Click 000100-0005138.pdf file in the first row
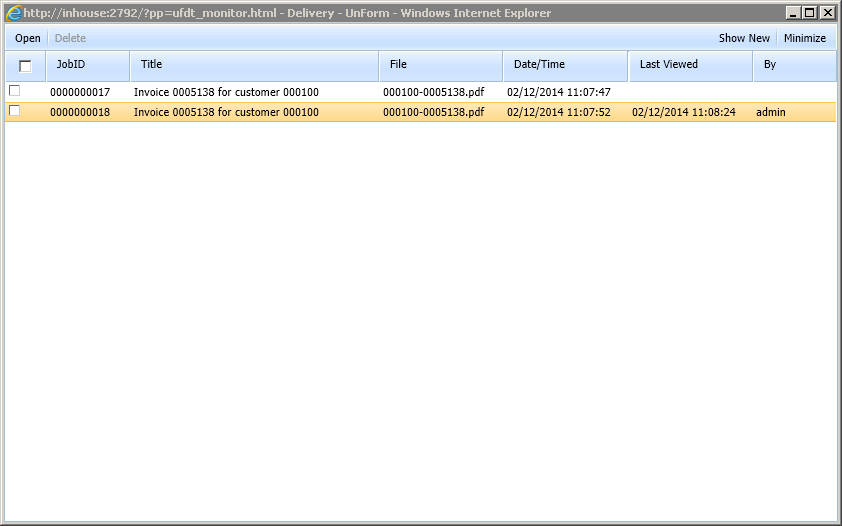Image resolution: width=842 pixels, height=526 pixels. [x=433, y=92]
